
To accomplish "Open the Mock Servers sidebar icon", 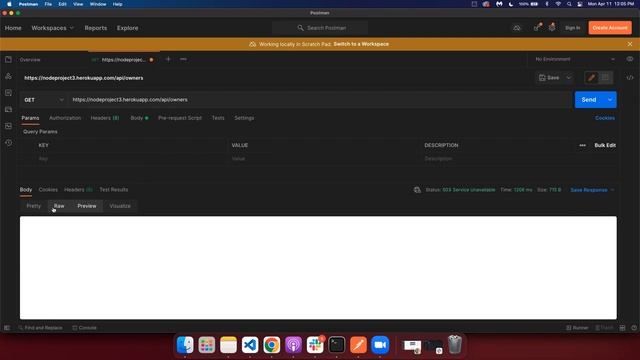I will [x=8, y=109].
